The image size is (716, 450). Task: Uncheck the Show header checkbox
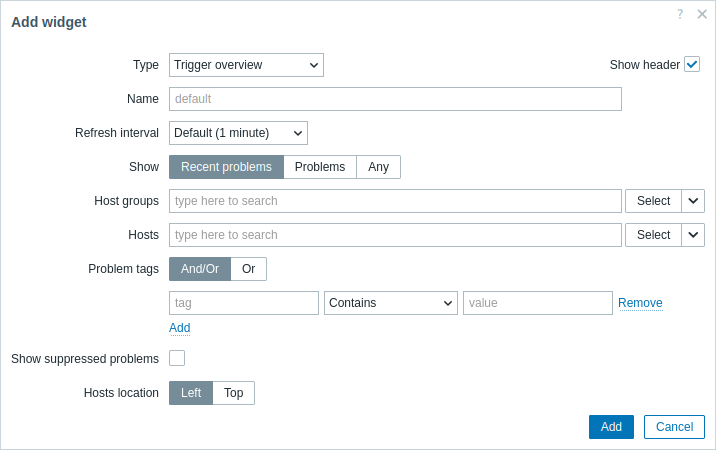692,64
